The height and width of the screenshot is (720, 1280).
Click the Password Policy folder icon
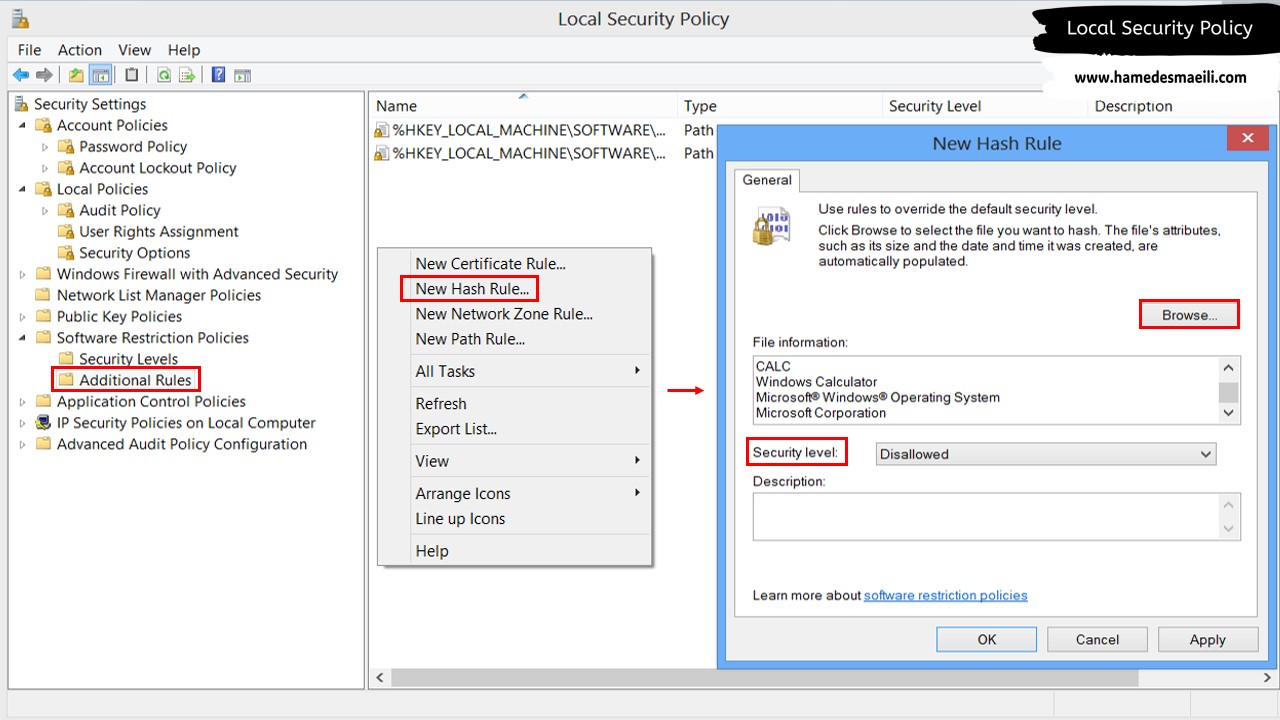[66, 146]
